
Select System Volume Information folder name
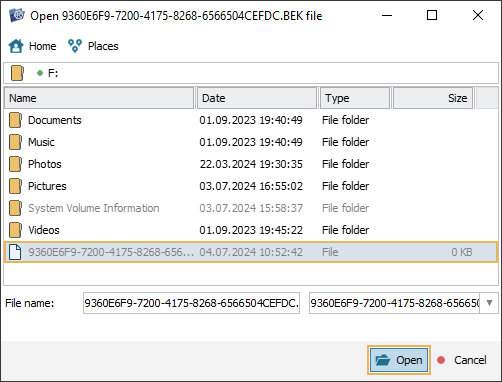tap(94, 208)
